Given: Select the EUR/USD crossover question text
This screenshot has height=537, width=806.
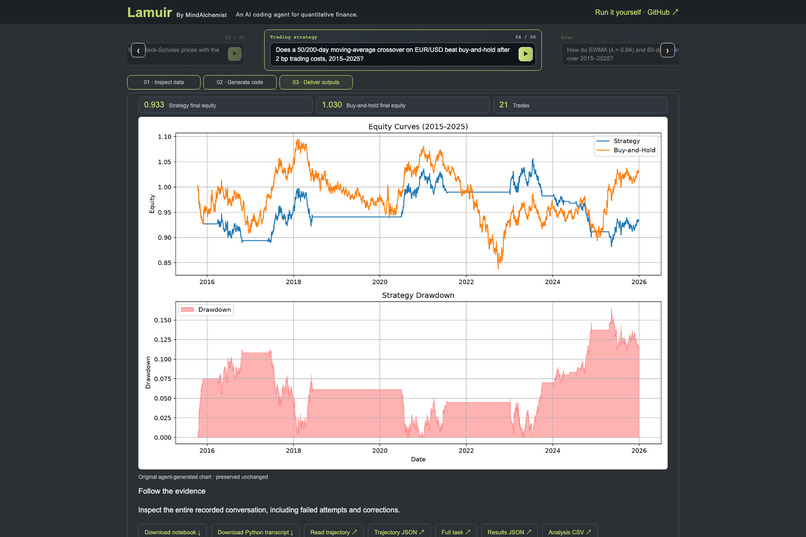Looking at the screenshot, I should pos(393,54).
